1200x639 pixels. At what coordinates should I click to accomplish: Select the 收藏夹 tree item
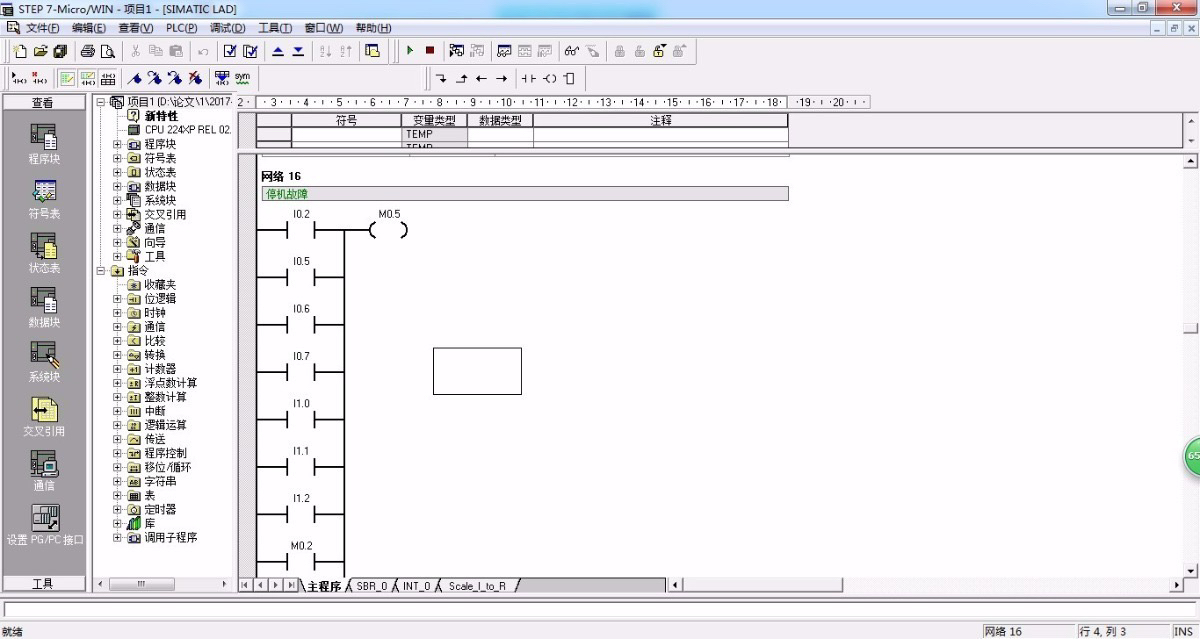(x=160, y=285)
